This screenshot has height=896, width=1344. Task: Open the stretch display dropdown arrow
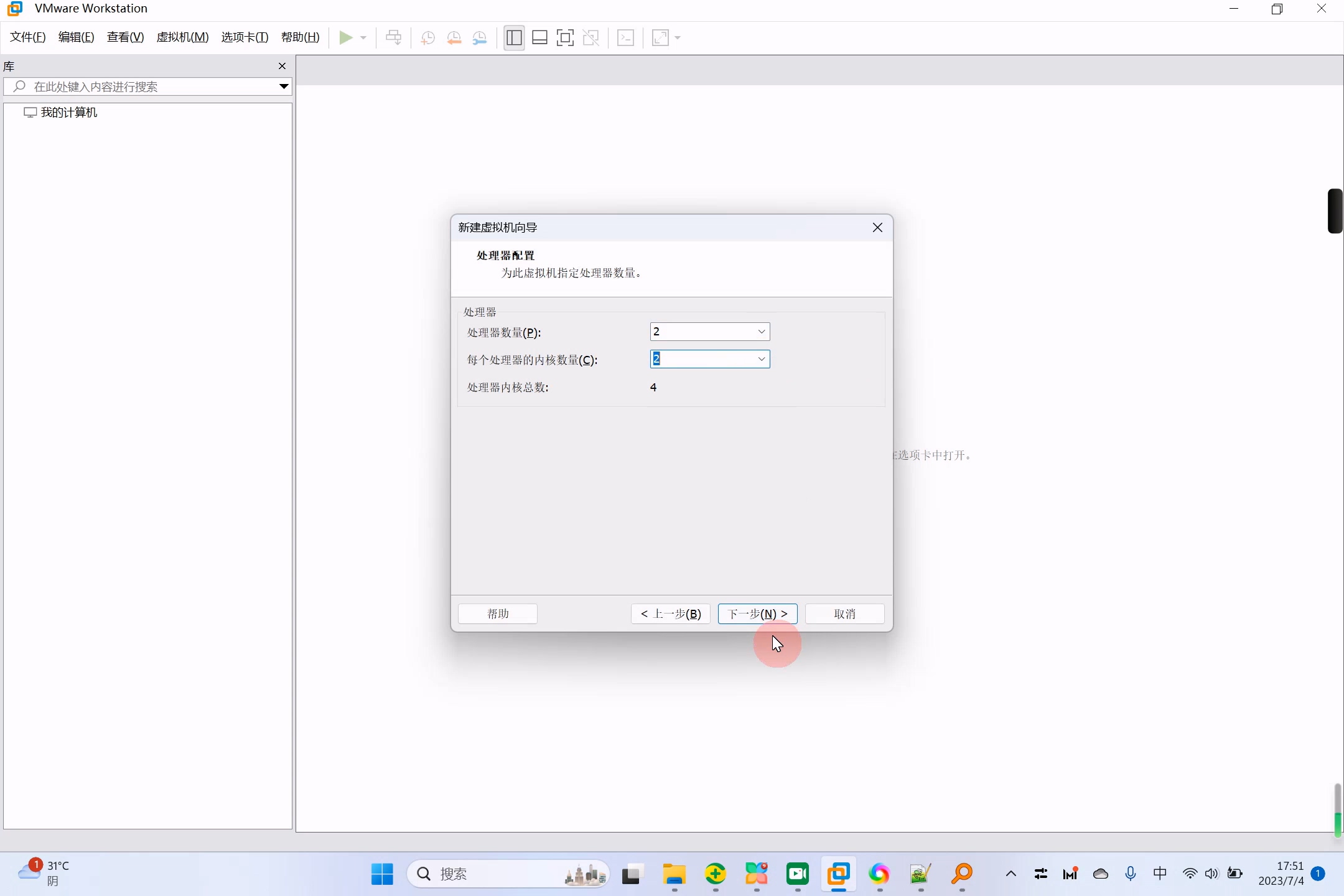(678, 38)
